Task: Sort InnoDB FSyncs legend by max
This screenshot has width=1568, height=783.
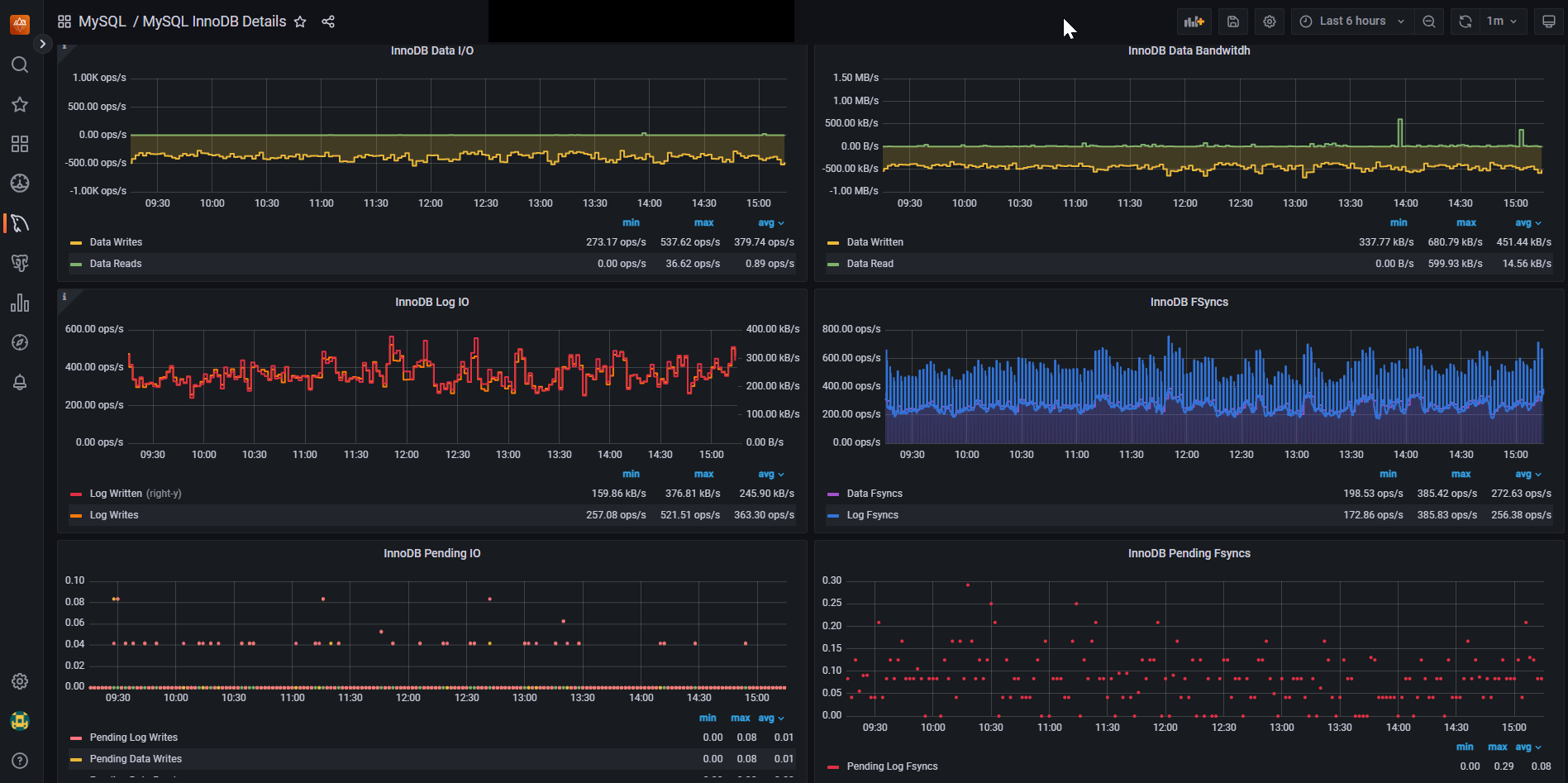Action: coord(1461,474)
